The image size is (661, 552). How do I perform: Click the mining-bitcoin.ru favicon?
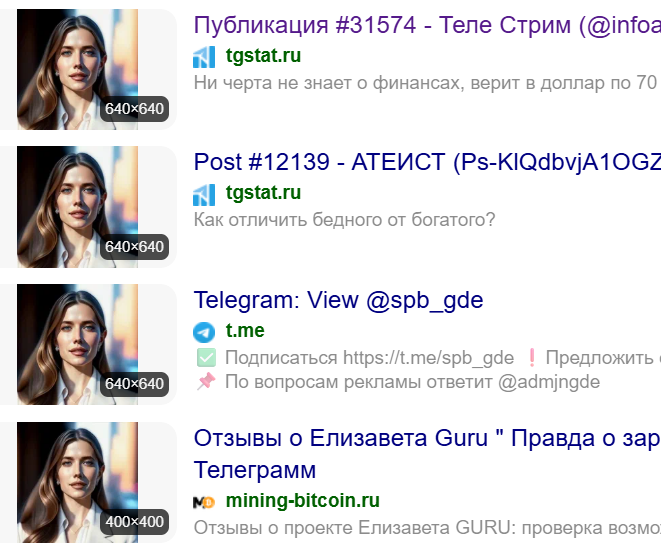(204, 502)
